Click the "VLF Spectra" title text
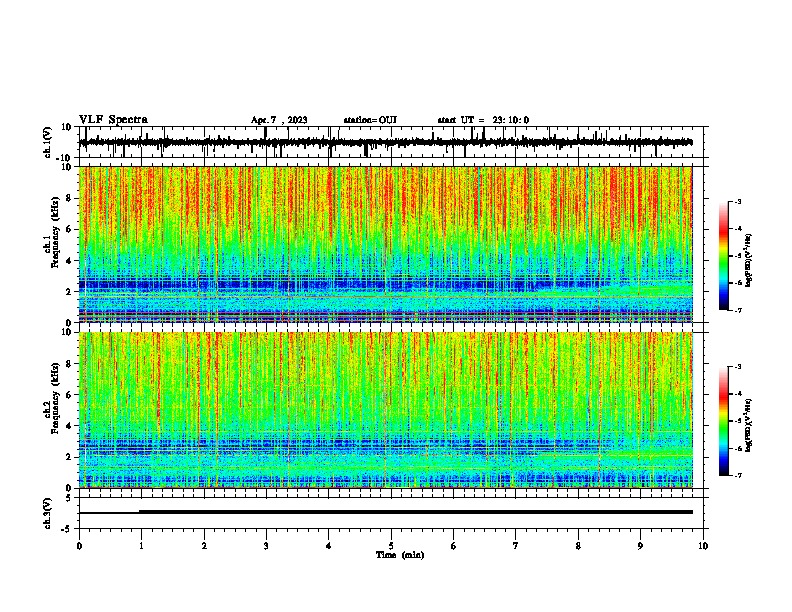 click(x=113, y=120)
